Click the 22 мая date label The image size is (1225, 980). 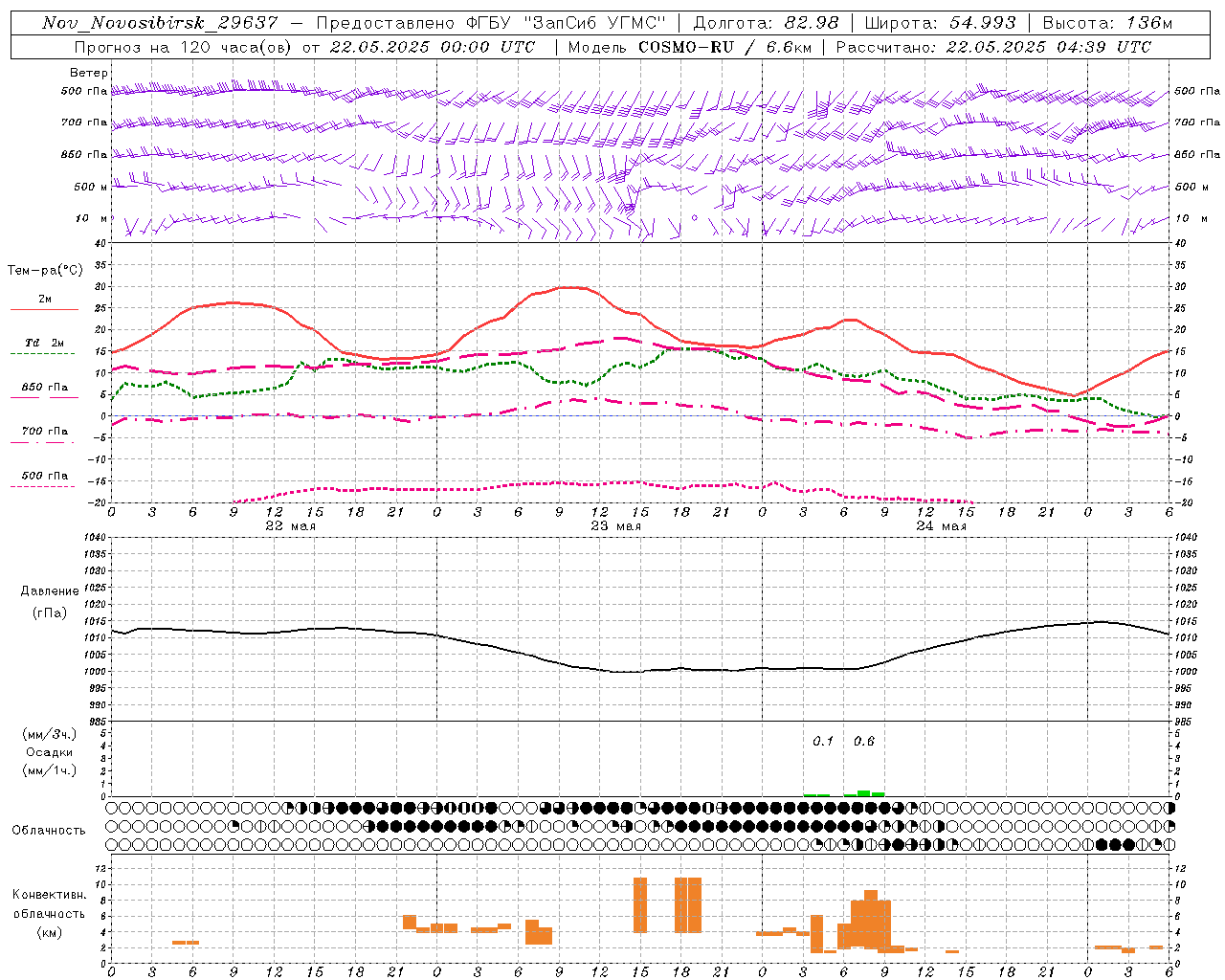pyautogui.click(x=290, y=526)
